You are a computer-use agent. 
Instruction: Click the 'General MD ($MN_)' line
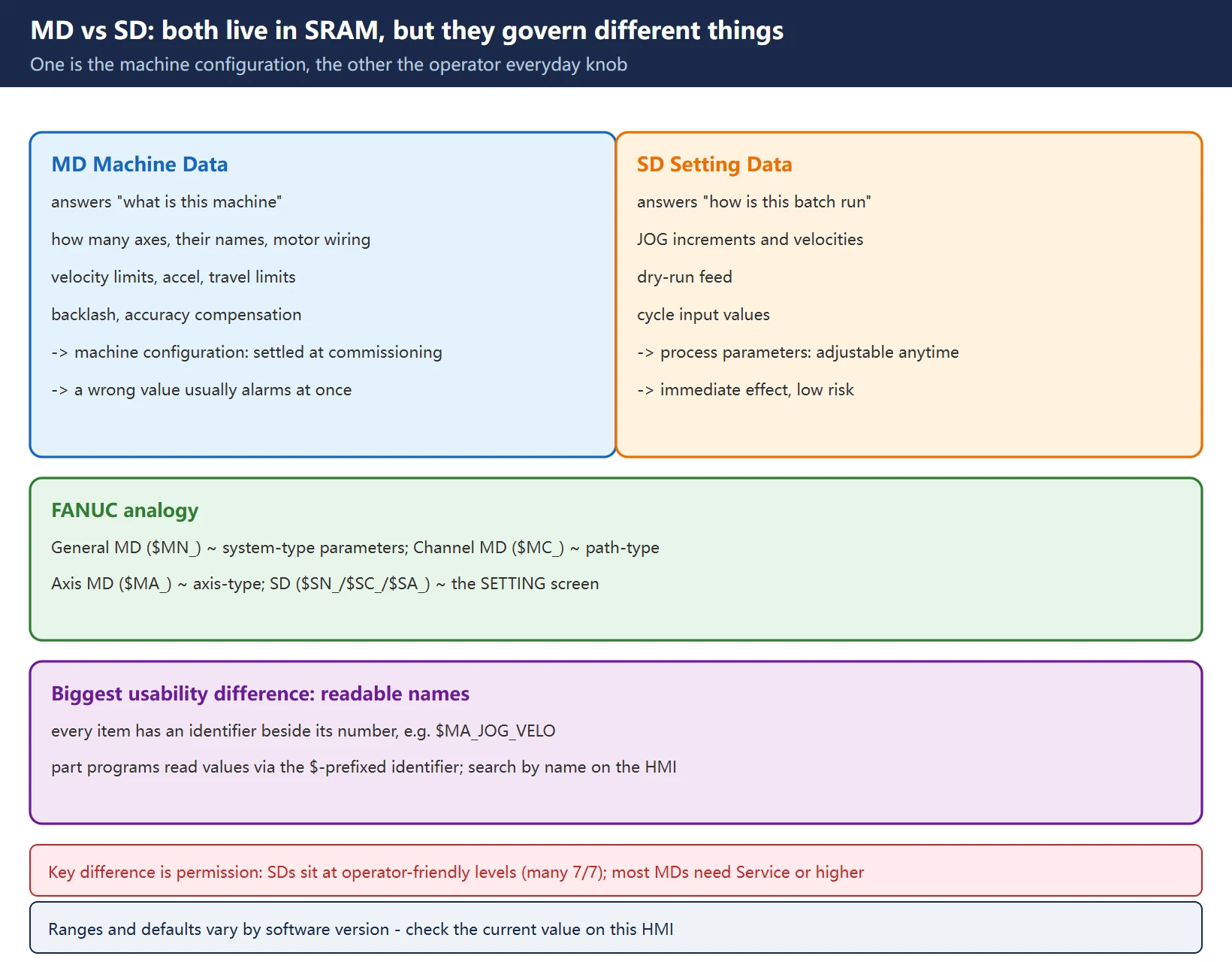tap(355, 548)
